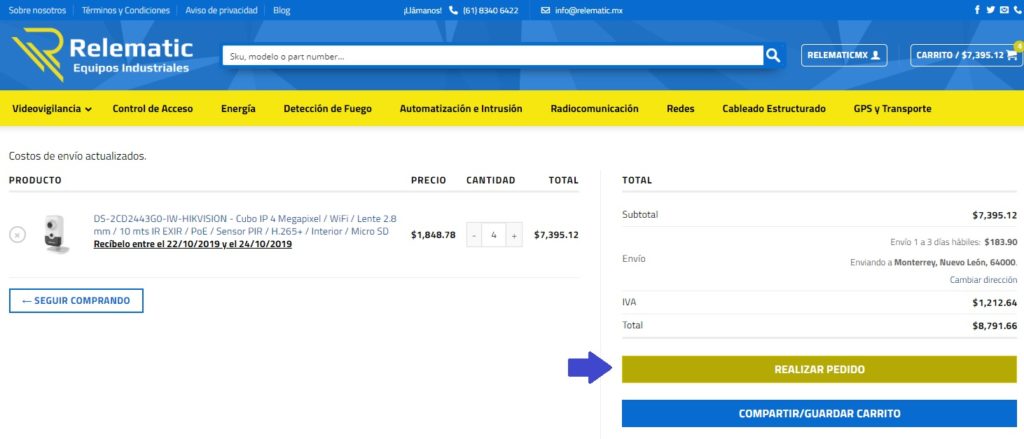Open the Twitter social icon
This screenshot has width=1024, height=439.
point(990,10)
